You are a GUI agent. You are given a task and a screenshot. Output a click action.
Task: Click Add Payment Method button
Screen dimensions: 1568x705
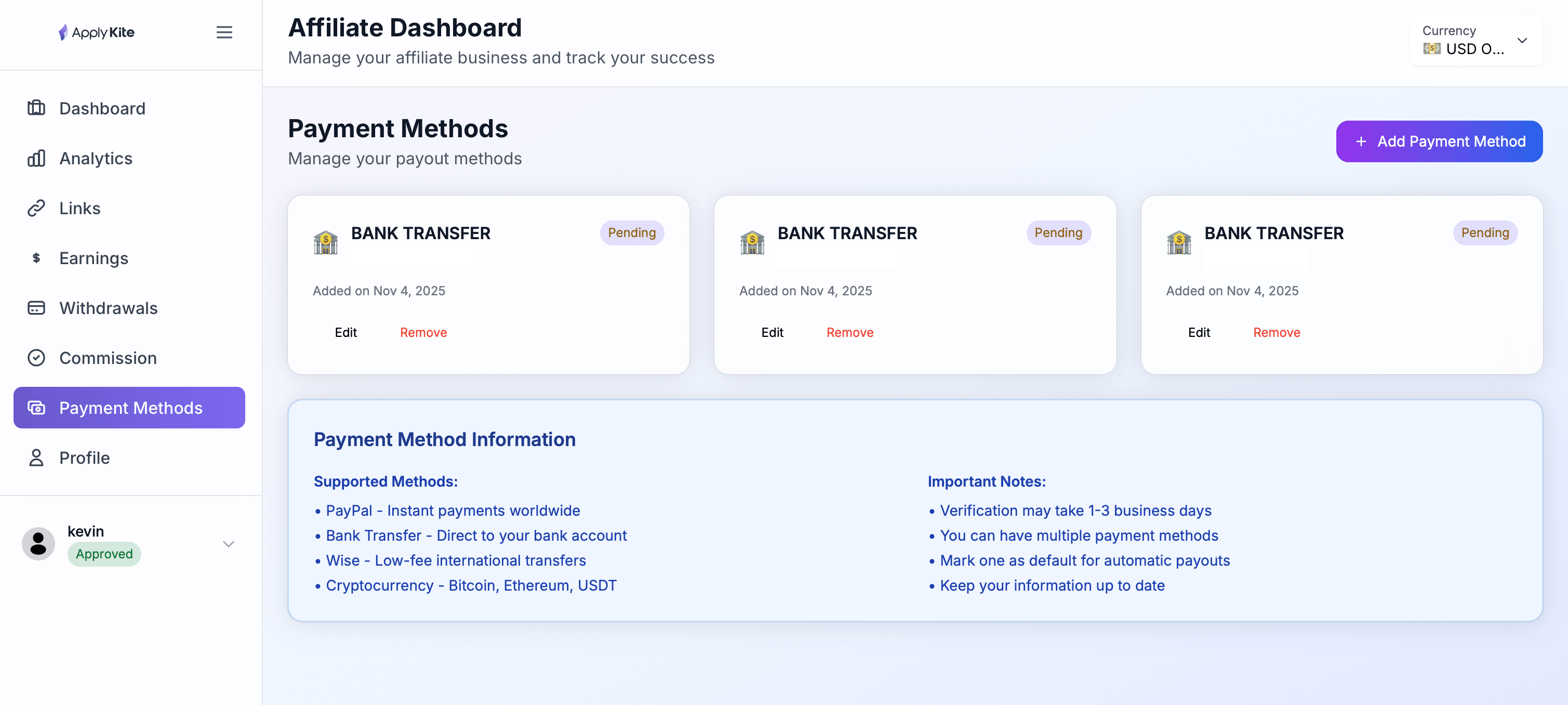1439,141
